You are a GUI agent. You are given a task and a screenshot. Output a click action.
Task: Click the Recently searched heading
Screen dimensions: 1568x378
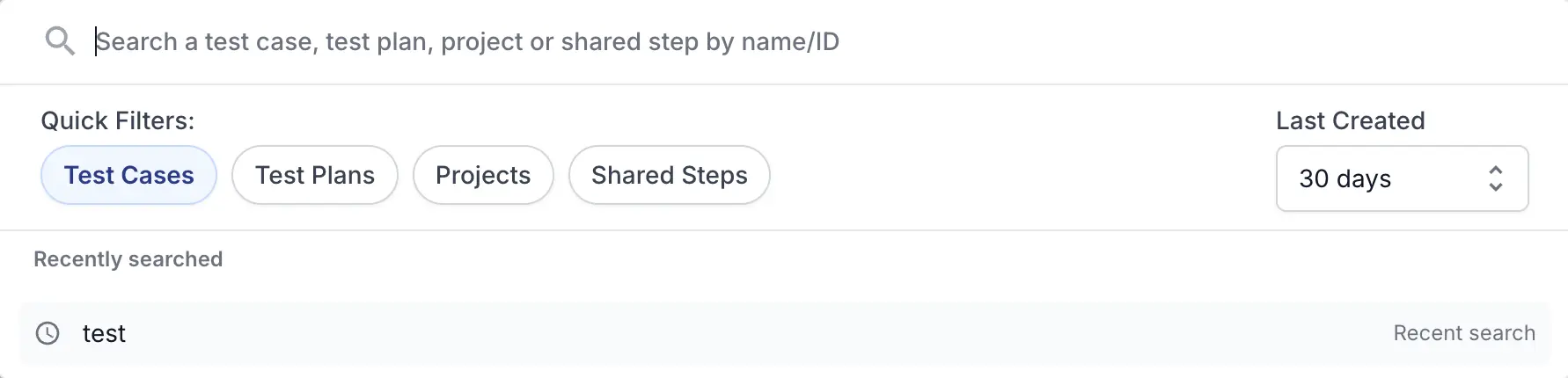[128, 259]
